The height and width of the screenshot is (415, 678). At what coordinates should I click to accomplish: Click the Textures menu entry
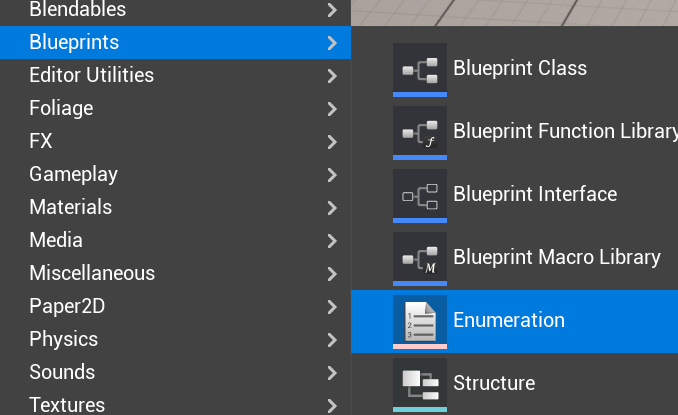pos(68,405)
